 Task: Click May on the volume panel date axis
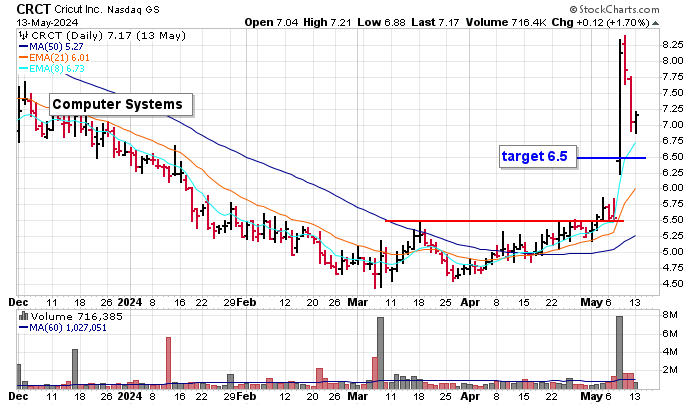[x=592, y=396]
